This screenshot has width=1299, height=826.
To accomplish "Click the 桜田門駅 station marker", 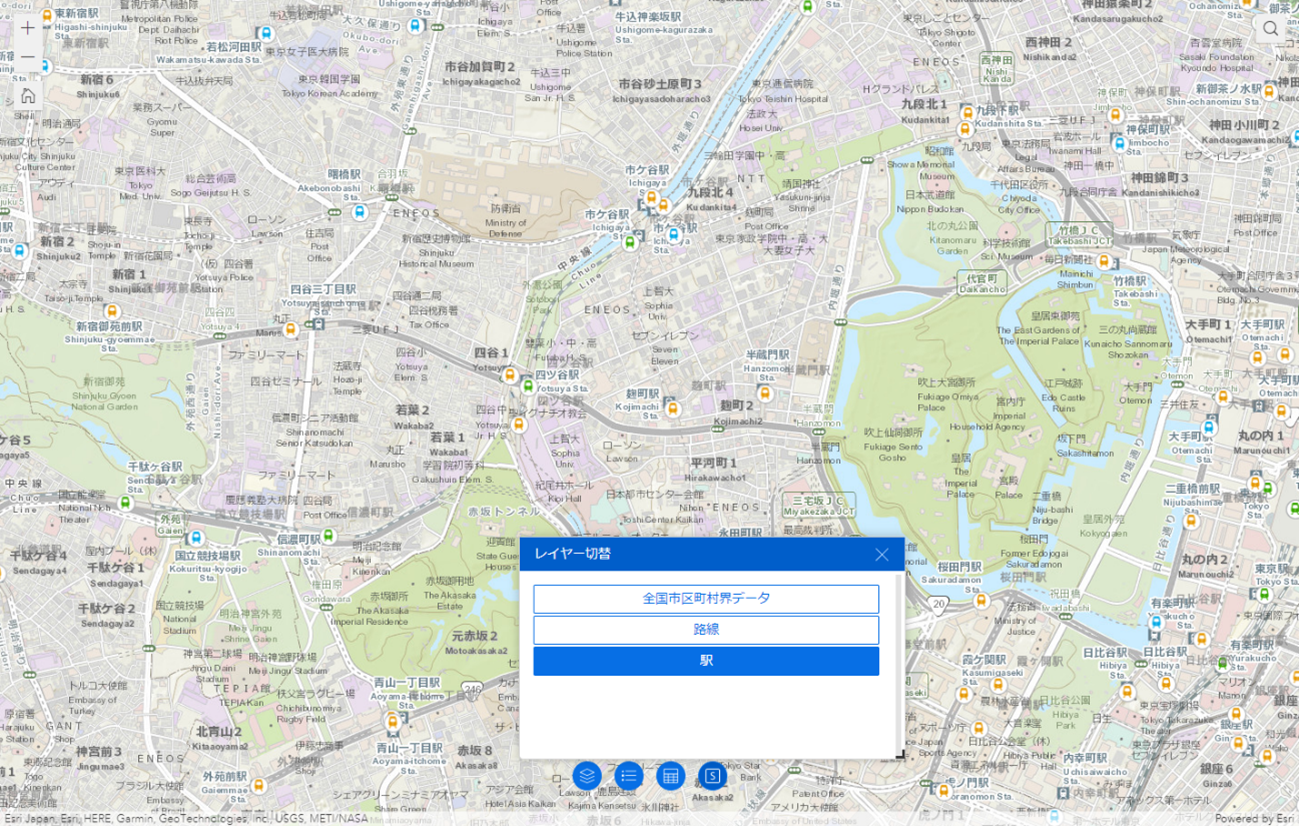I will click(981, 600).
